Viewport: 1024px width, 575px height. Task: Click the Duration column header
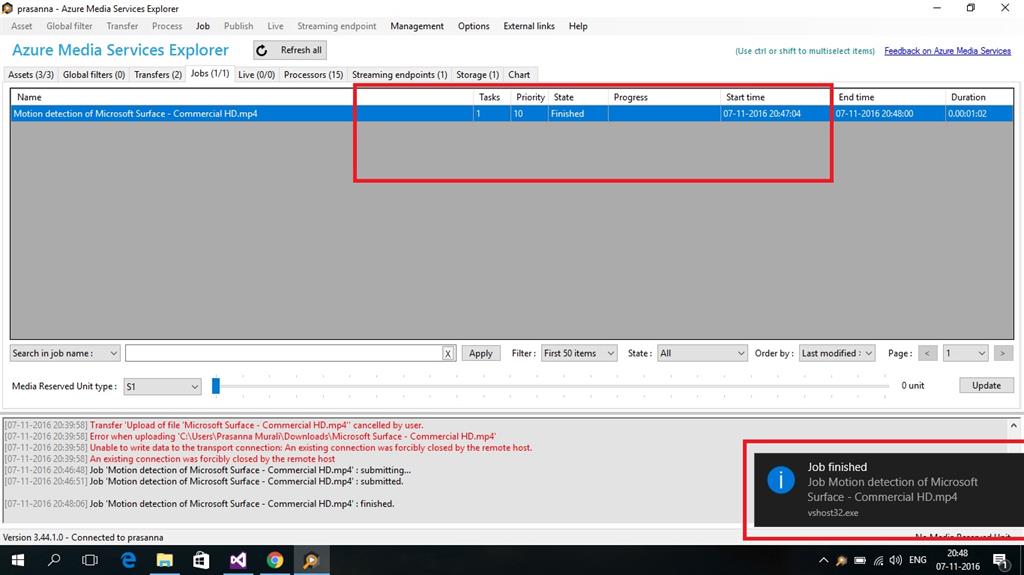tap(979, 97)
